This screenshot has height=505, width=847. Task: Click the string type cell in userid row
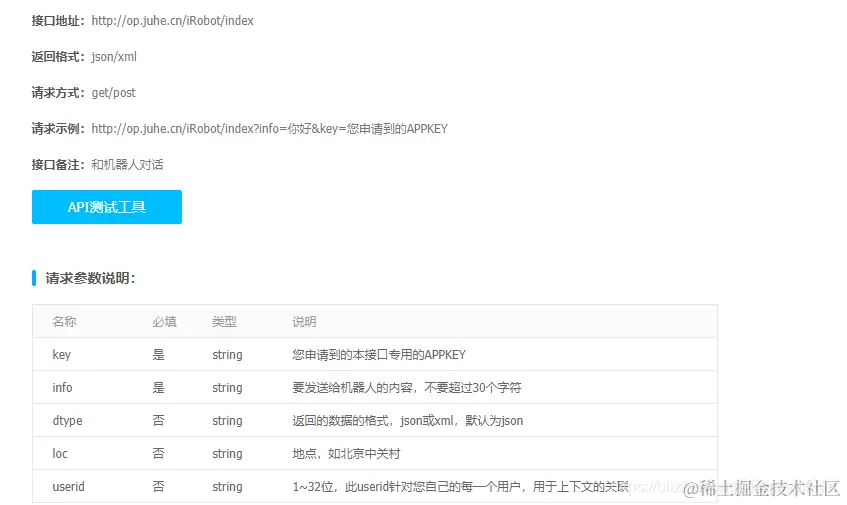[x=227, y=487]
